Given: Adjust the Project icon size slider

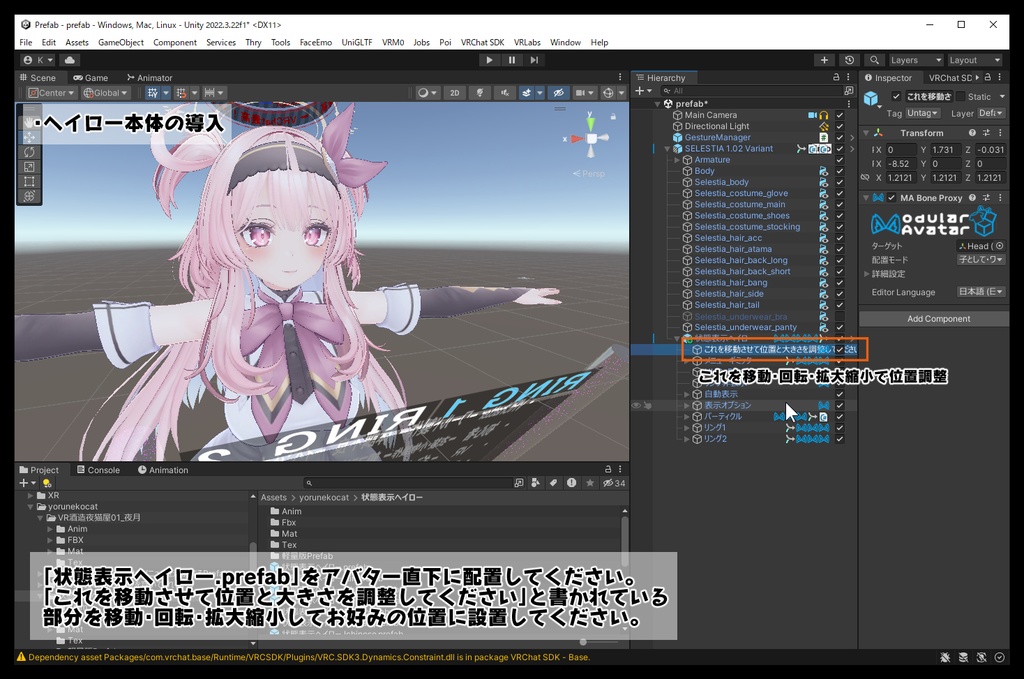Looking at the screenshot, I should (583, 642).
